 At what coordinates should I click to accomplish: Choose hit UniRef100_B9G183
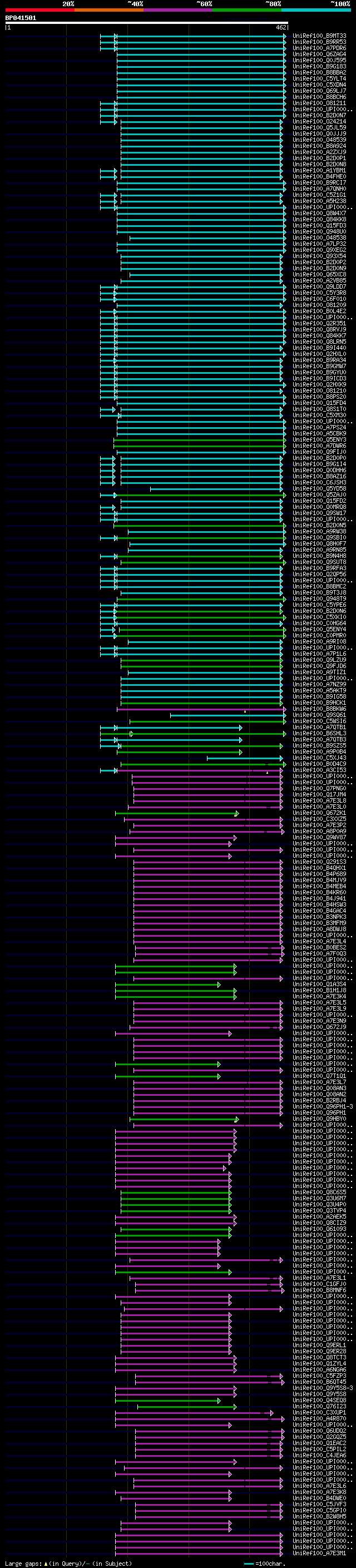pos(319,66)
